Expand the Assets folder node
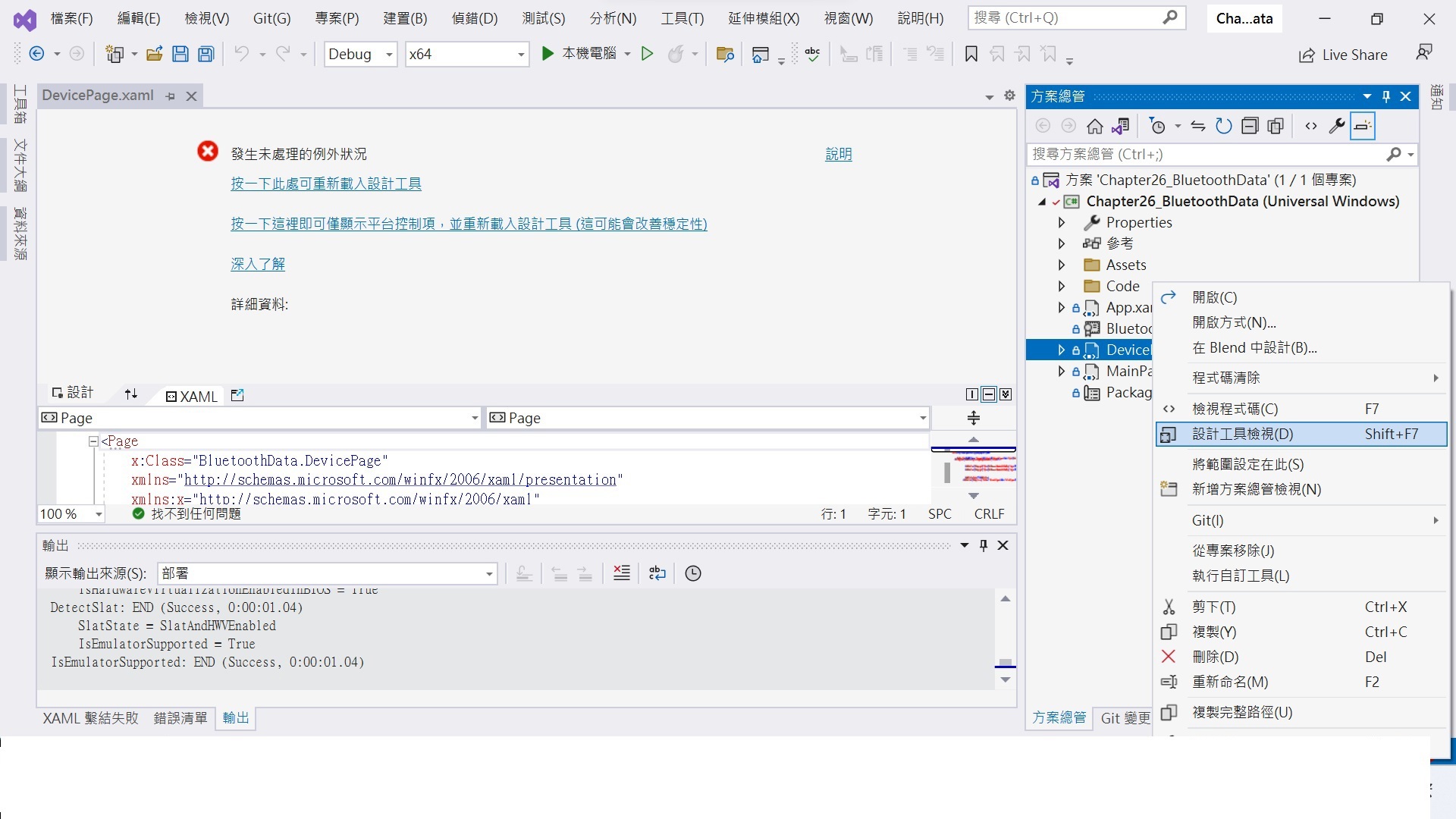Viewport: 1456px width, 819px height. (x=1062, y=265)
